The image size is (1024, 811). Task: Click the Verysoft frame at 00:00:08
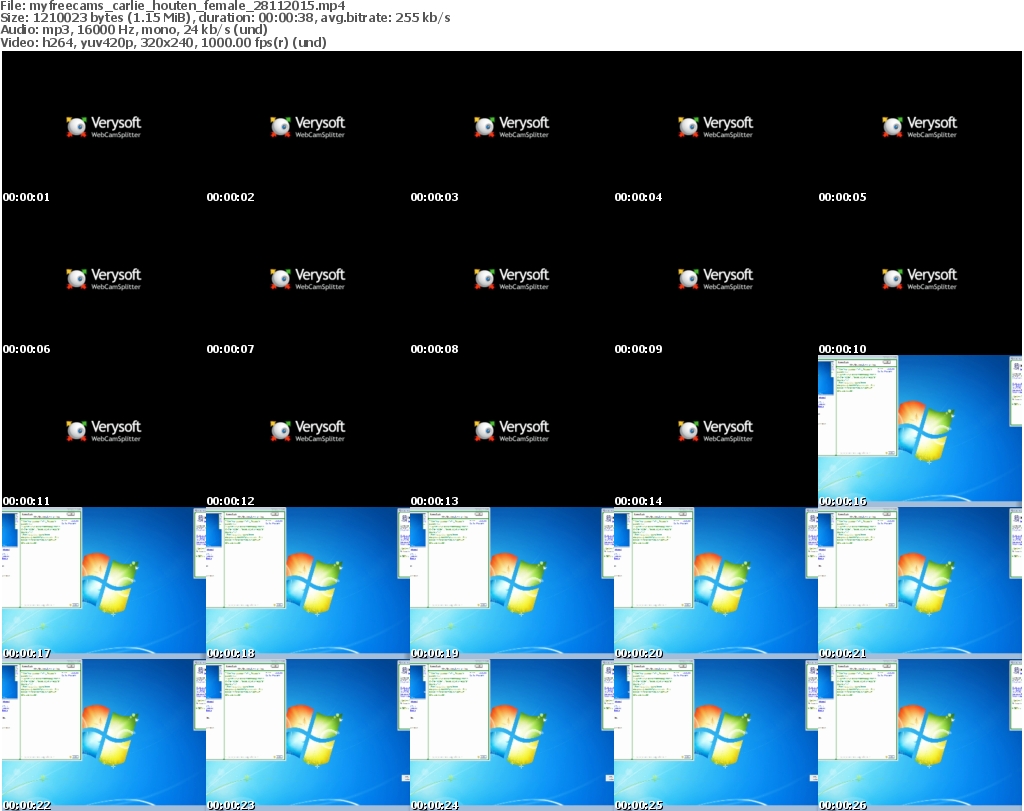point(512,279)
